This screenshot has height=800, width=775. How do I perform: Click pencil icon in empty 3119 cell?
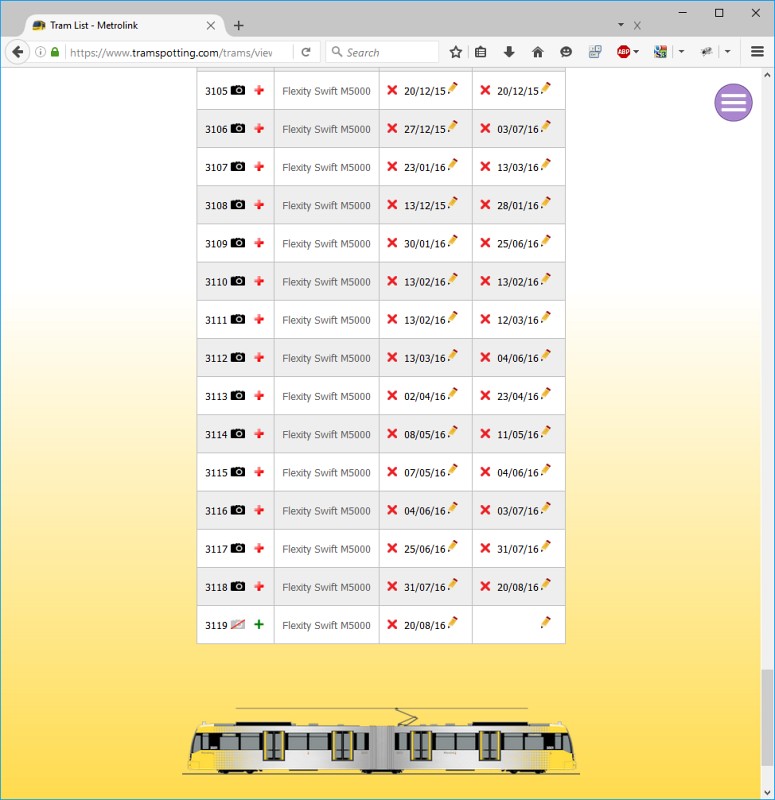546,622
